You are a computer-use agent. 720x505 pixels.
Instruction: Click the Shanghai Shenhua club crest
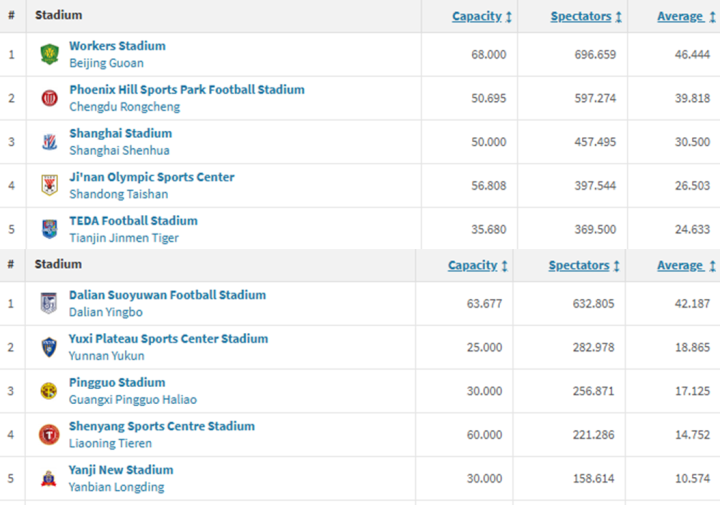49,142
